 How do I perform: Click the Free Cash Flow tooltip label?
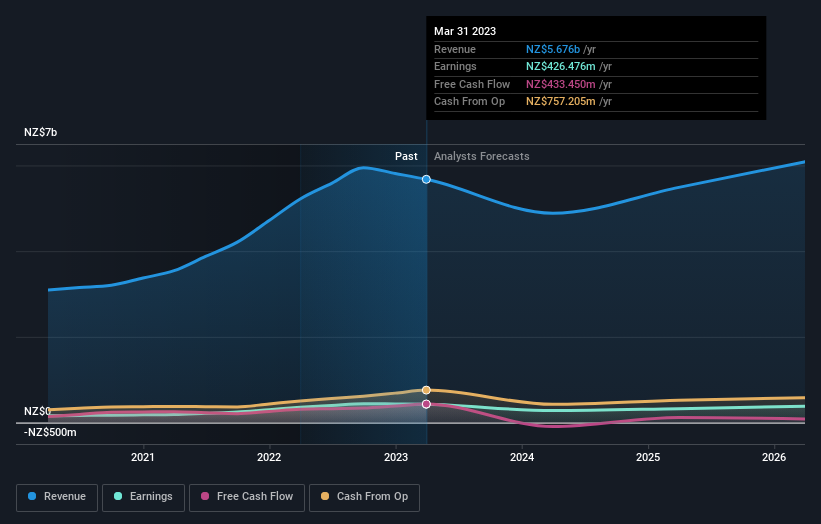[472, 84]
